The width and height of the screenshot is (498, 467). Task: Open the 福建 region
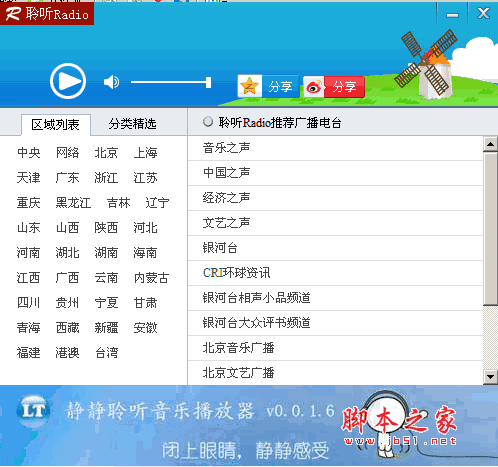click(29, 353)
